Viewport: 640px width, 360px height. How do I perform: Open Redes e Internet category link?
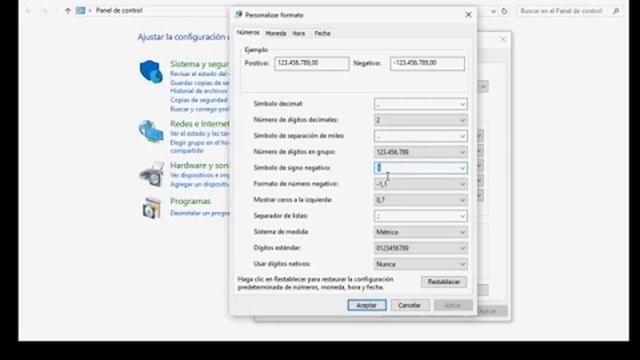click(x=200, y=124)
